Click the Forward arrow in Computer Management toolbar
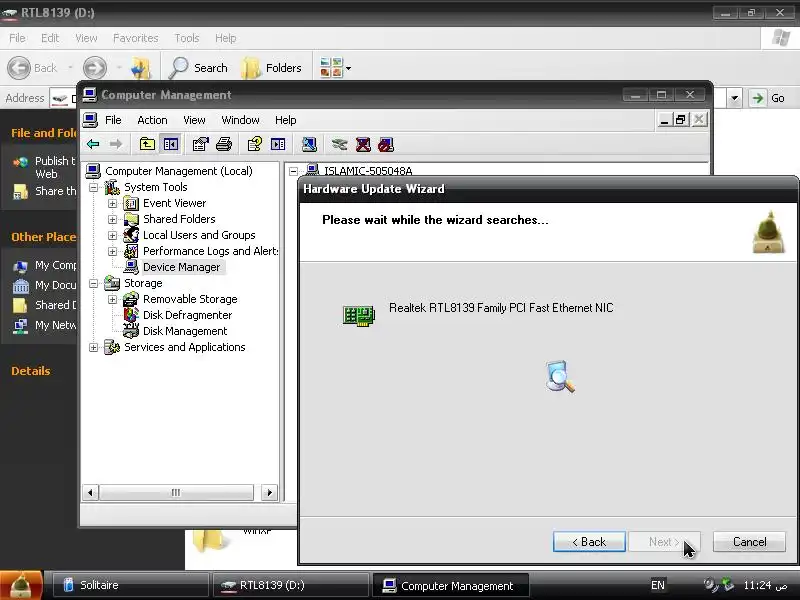This screenshot has height=600, width=800. tap(116, 144)
